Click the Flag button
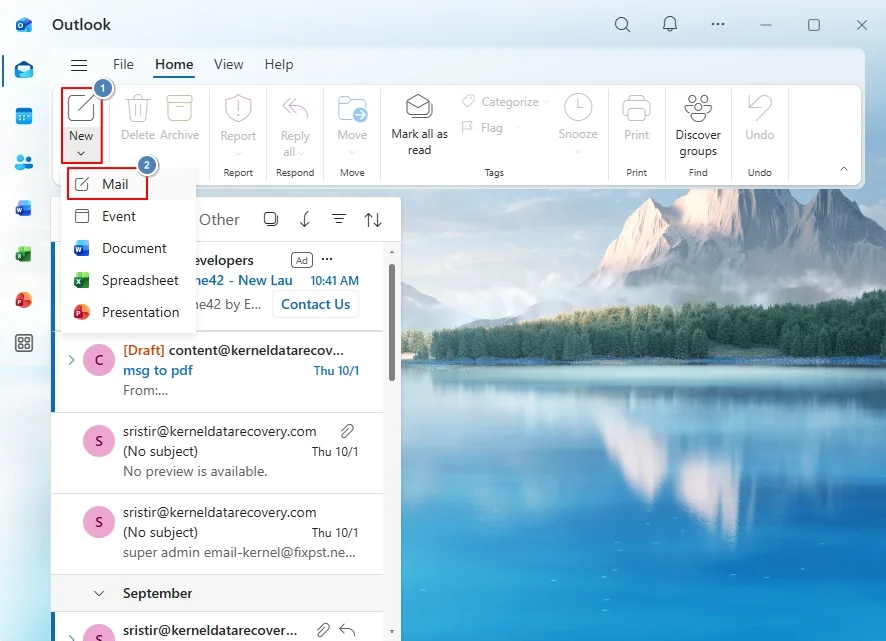The height and width of the screenshot is (641, 886). point(483,128)
